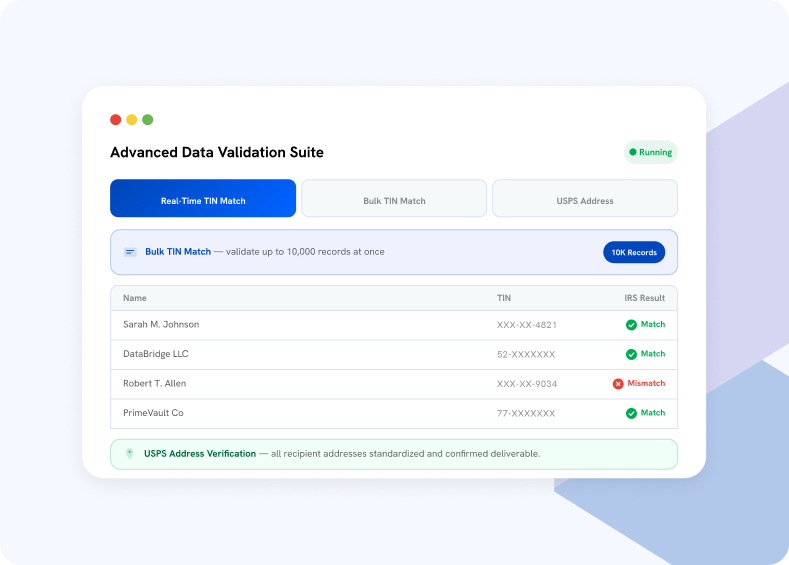Viewport: 789px width, 565px height.
Task: Click the green check icon for Sarah M. Johnson
Action: pos(631,325)
